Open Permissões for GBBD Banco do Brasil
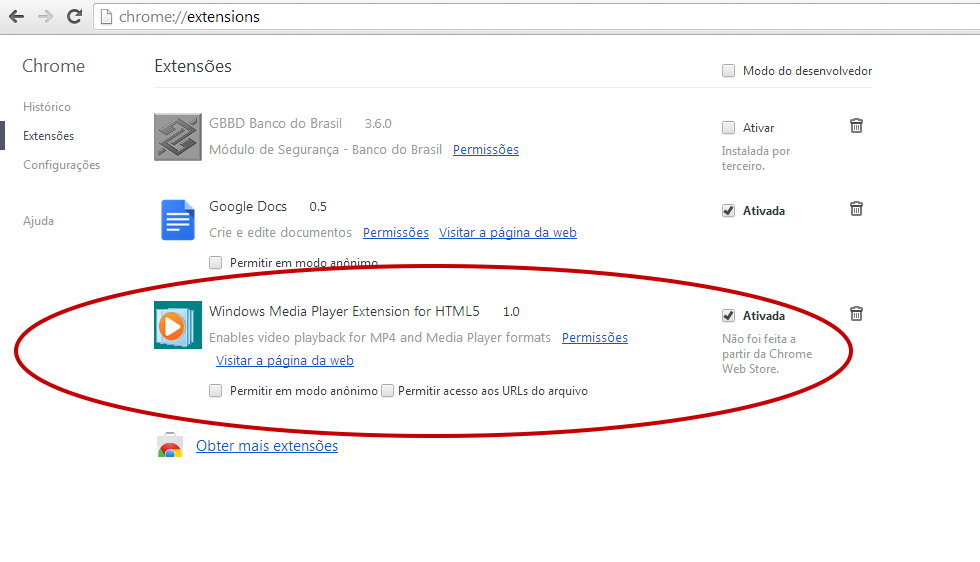 (x=486, y=149)
